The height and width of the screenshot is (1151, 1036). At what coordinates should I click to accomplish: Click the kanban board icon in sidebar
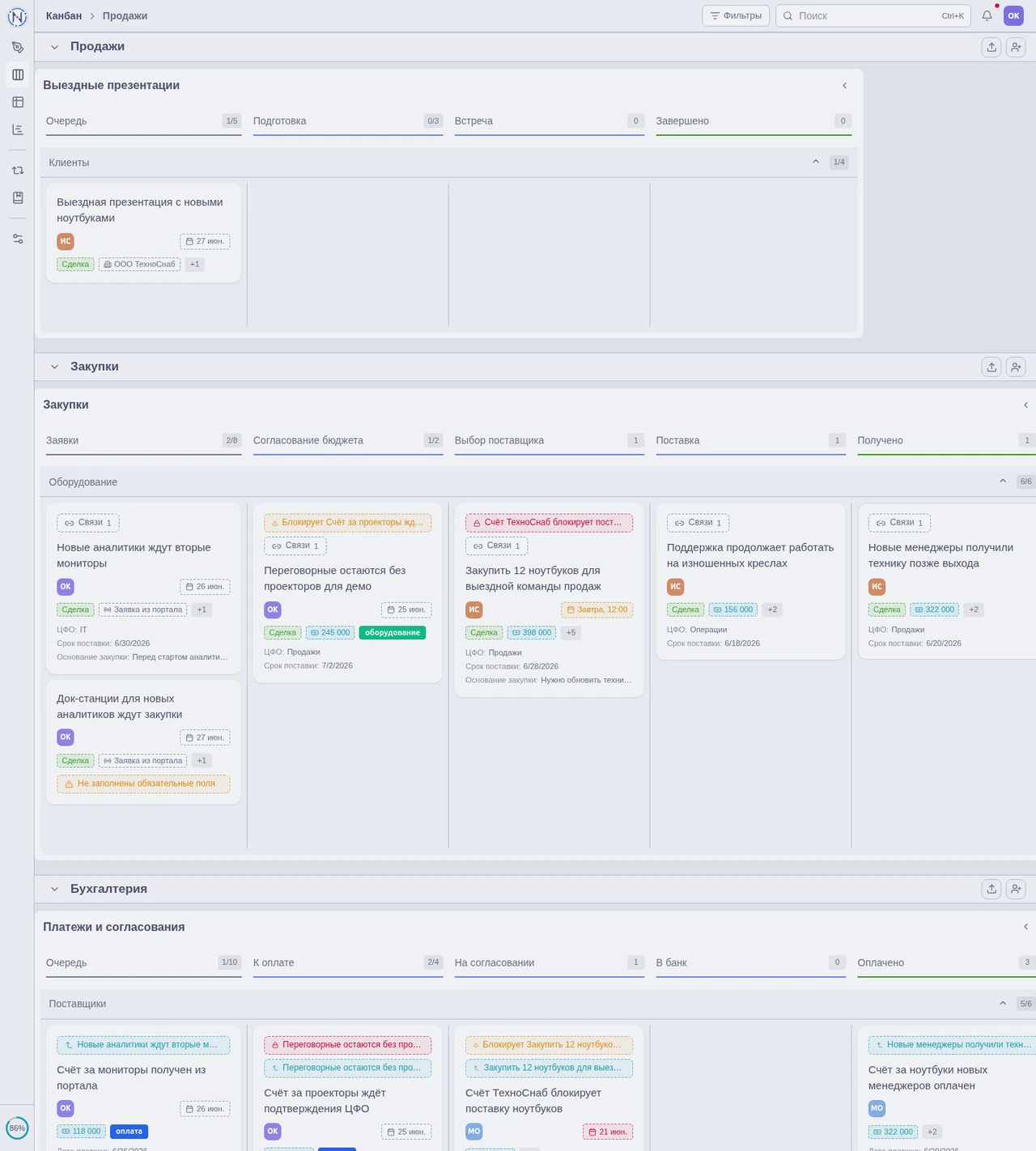click(18, 74)
